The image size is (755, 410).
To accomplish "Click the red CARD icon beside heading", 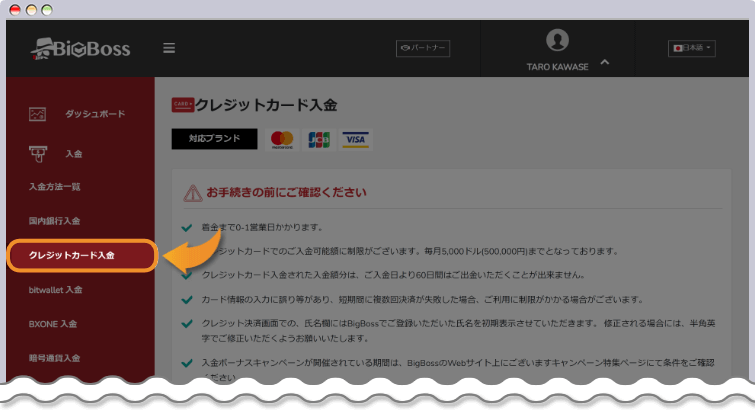I will pyautogui.click(x=182, y=105).
